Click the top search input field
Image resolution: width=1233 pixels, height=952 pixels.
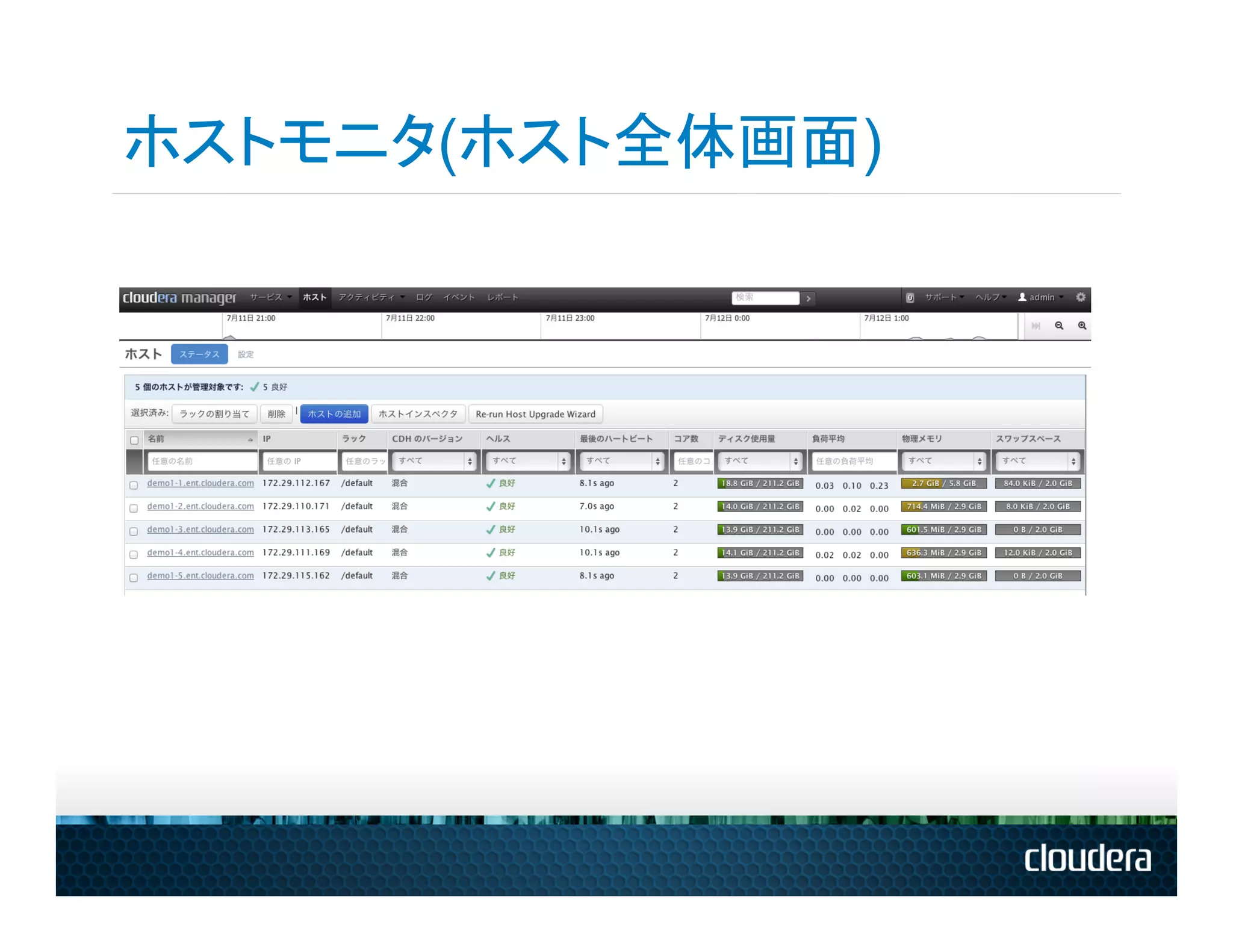click(x=765, y=297)
